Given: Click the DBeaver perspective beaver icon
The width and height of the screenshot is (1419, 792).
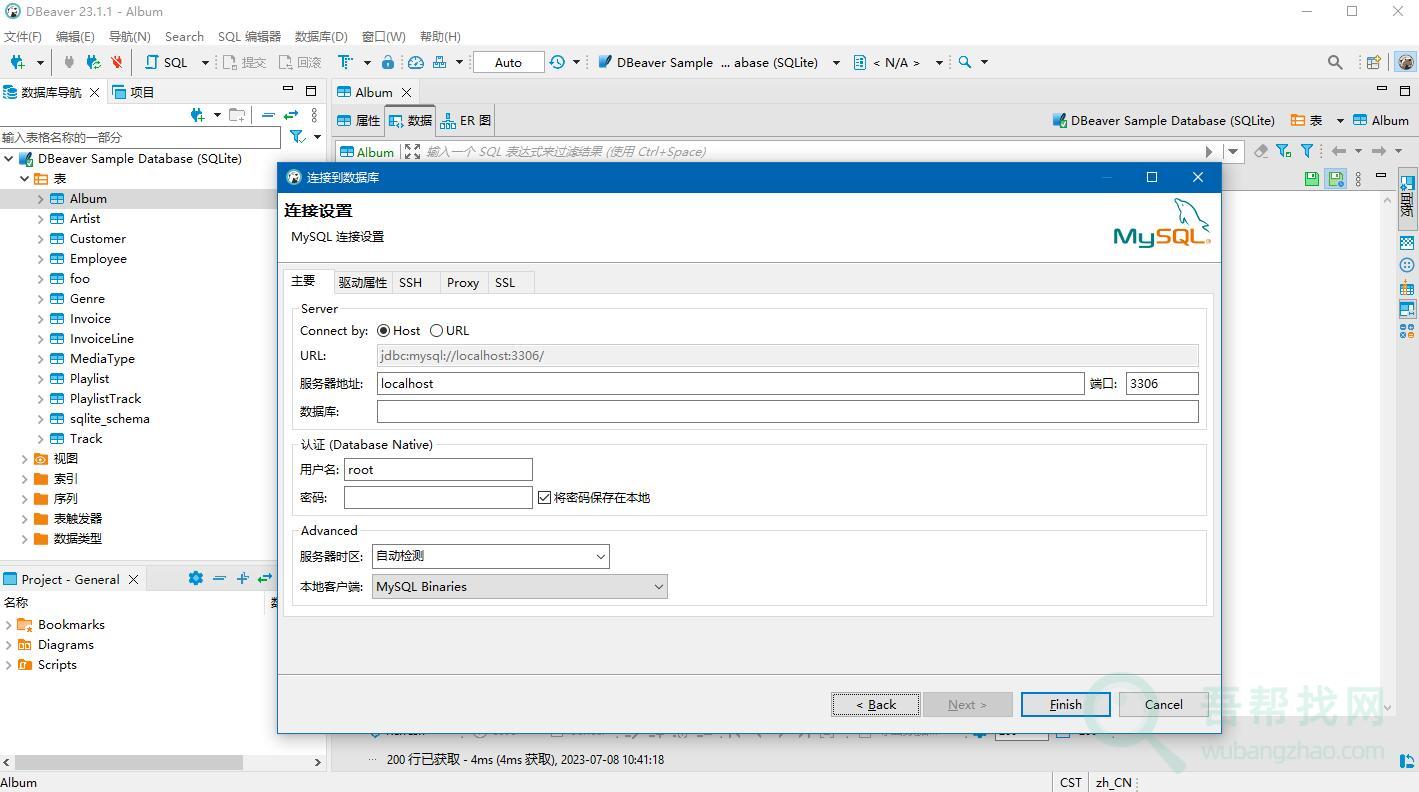Looking at the screenshot, I should point(1405,62).
